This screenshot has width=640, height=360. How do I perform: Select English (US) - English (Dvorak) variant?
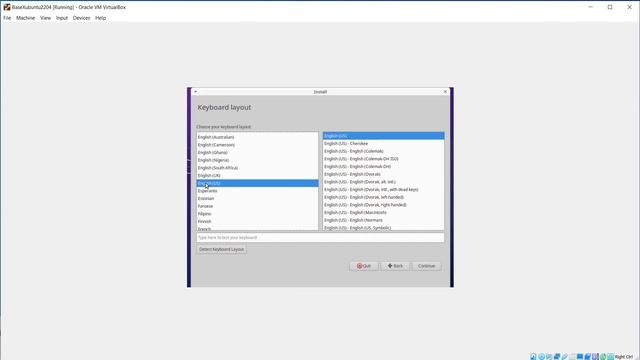[383, 174]
